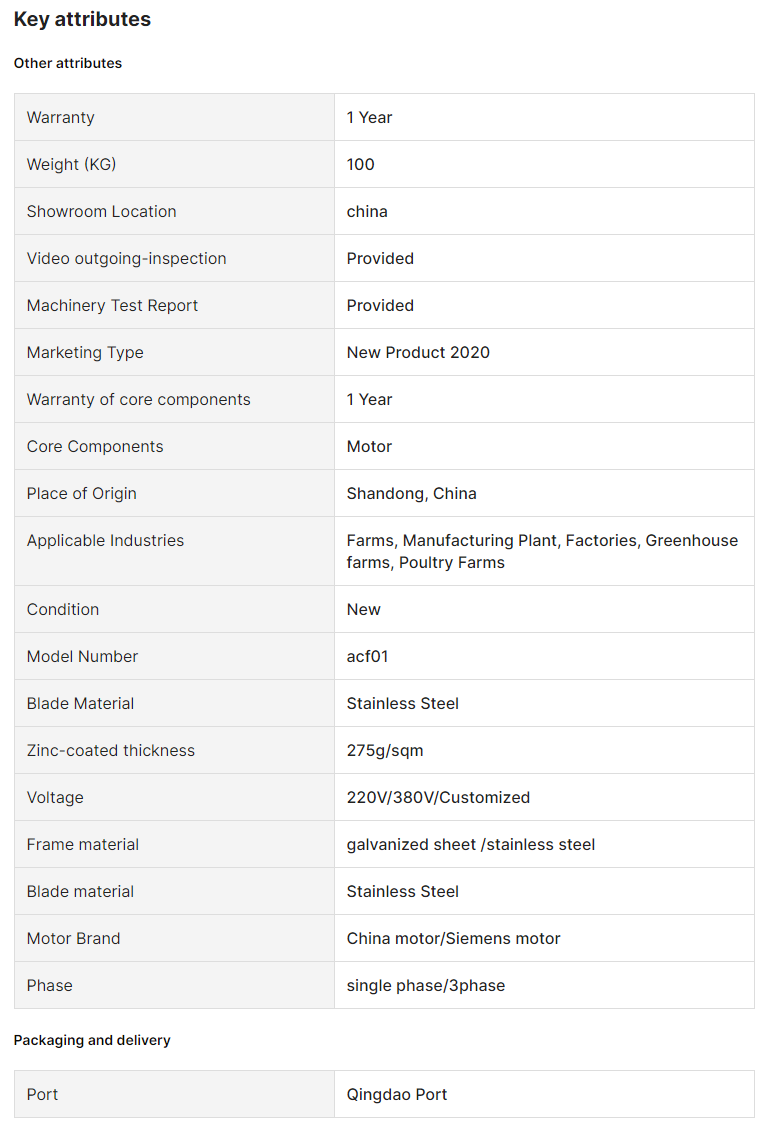Screen dimensions: 776x1140
Task: Select the Condition New value
Action: [363, 610]
